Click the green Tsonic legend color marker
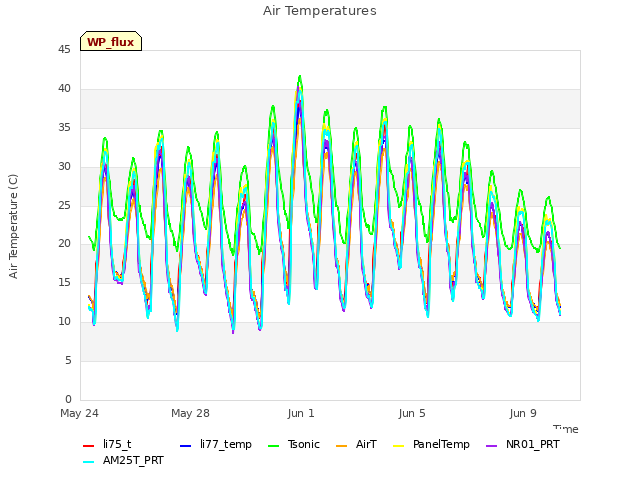This screenshot has height=480, width=640. tap(273, 446)
